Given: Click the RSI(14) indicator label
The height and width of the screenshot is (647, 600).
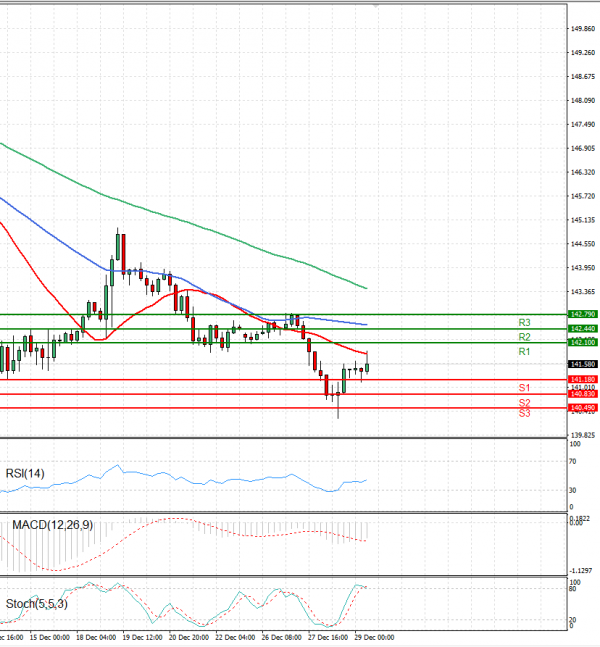Looking at the screenshot, I should pyautogui.click(x=25, y=473).
